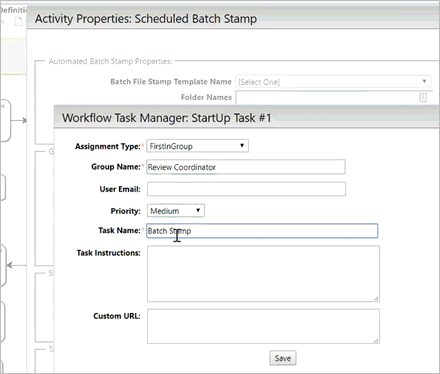The image size is (440, 374).
Task: Click the Task Instructions text area
Action: pyautogui.click(x=263, y=274)
